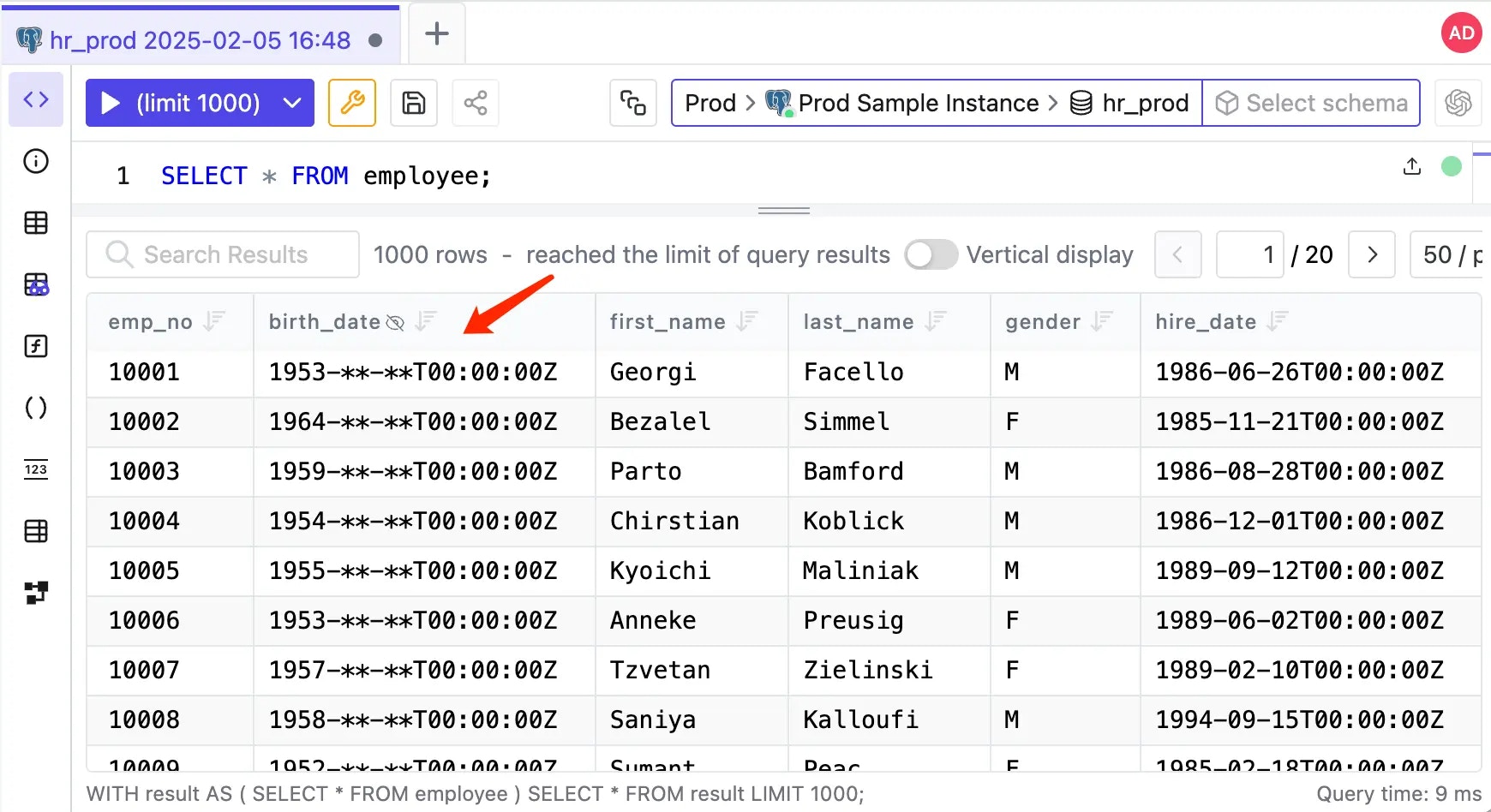Share the query via the share icon
The width and height of the screenshot is (1491, 812).
click(x=476, y=103)
